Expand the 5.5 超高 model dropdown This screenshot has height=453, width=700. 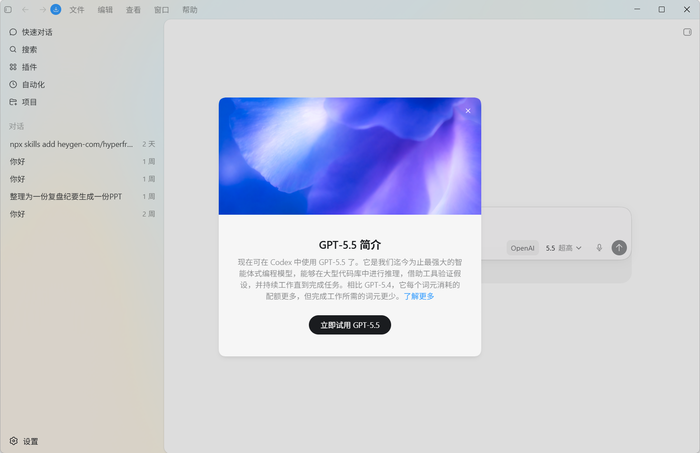coord(563,248)
